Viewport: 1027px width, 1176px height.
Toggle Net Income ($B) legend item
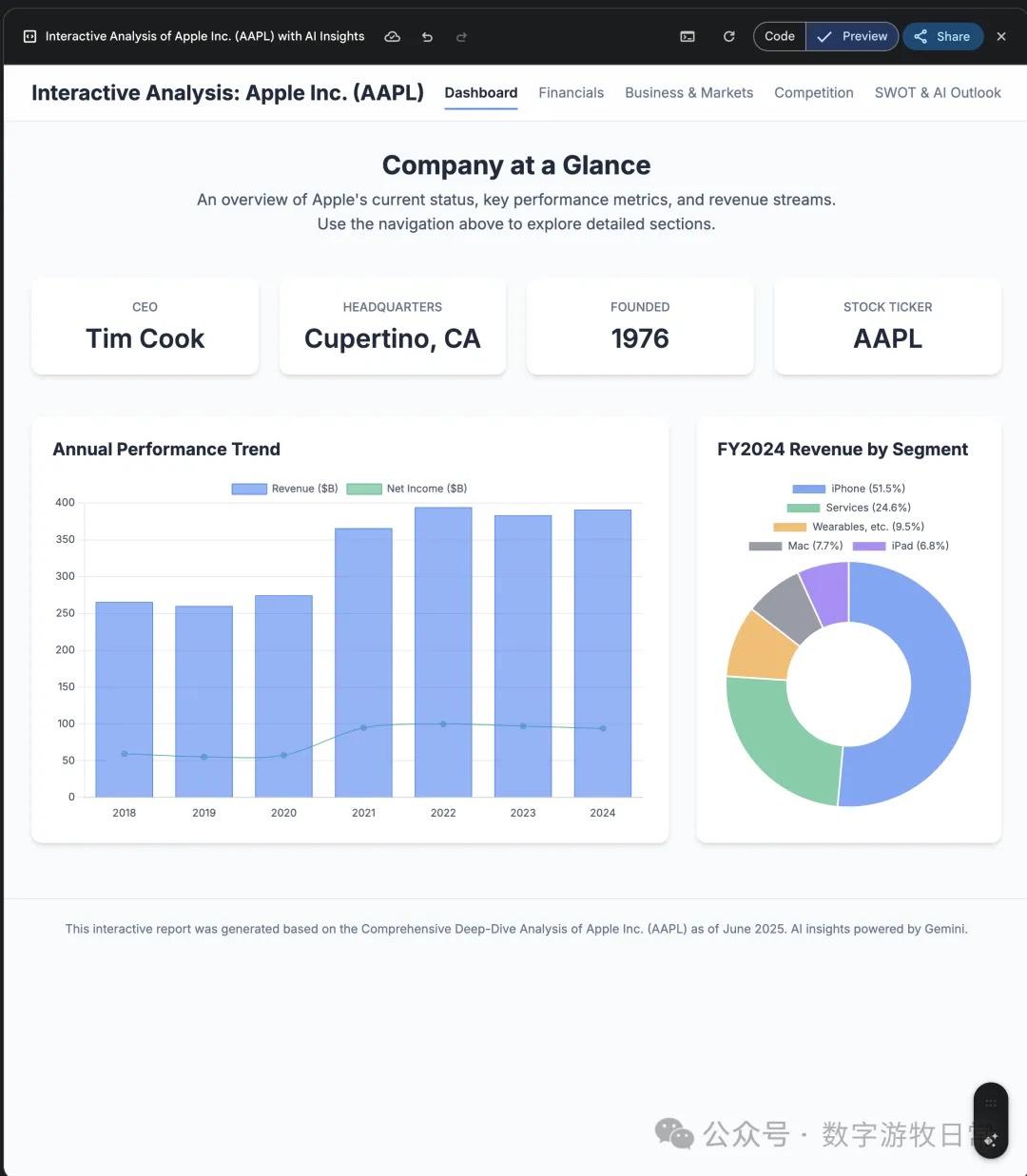(407, 489)
